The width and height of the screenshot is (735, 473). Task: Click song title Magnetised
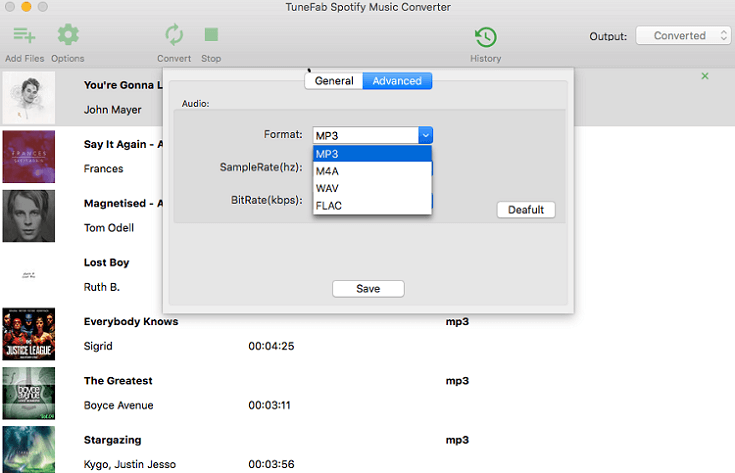coord(123,203)
